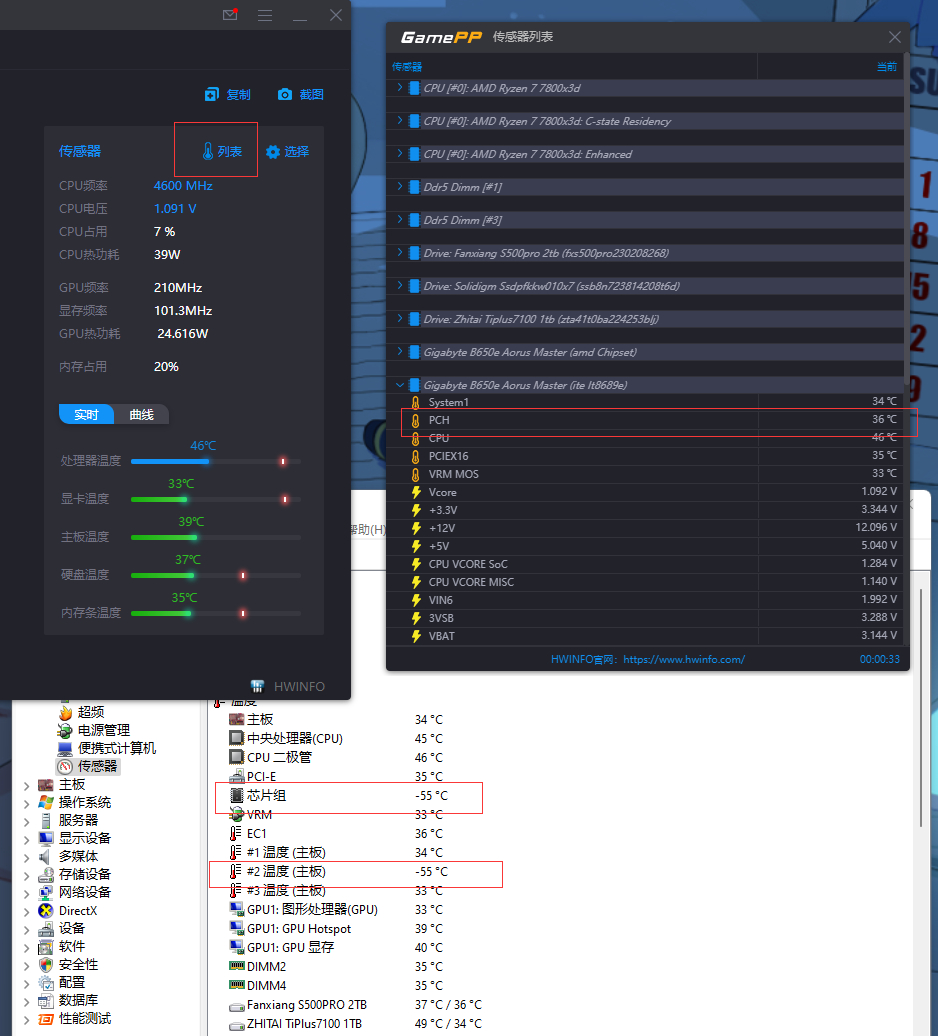Click the 性能测试 icon in tree
938x1036 pixels.
pos(46,1019)
